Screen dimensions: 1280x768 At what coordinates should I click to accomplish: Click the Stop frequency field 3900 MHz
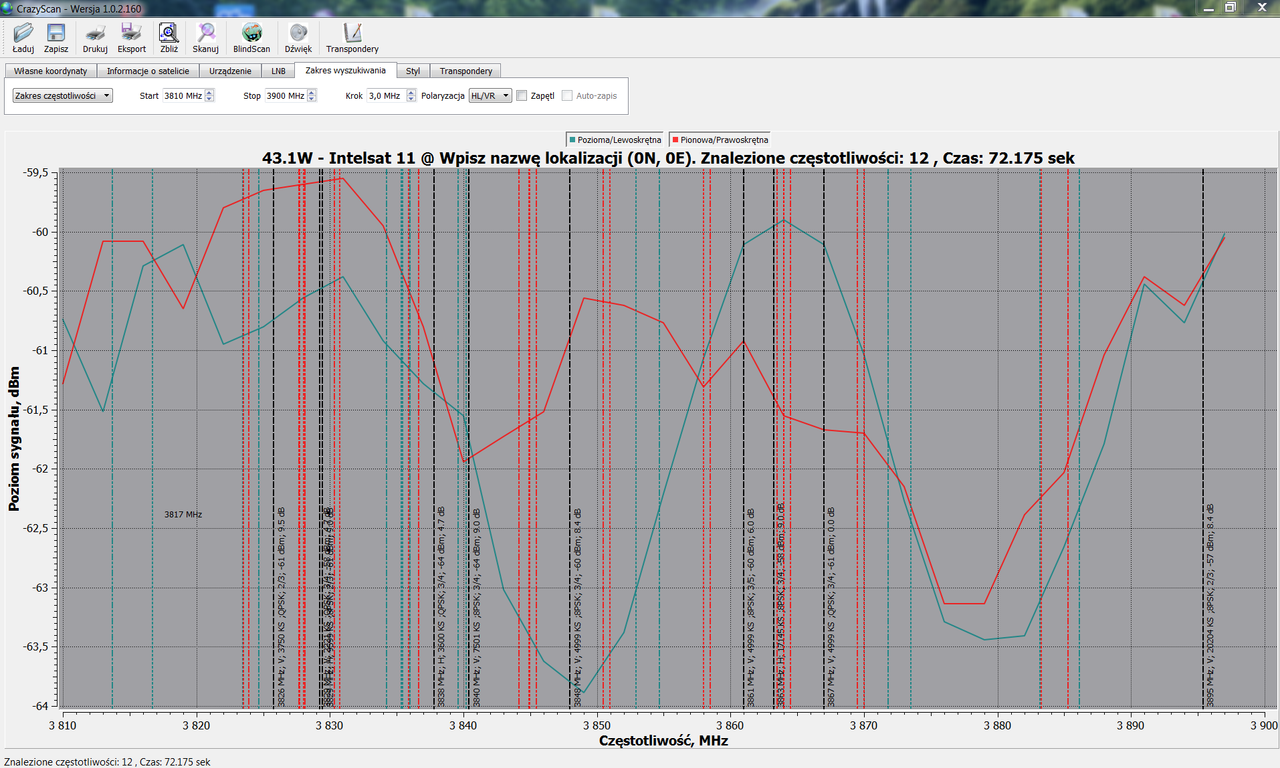click(x=286, y=96)
